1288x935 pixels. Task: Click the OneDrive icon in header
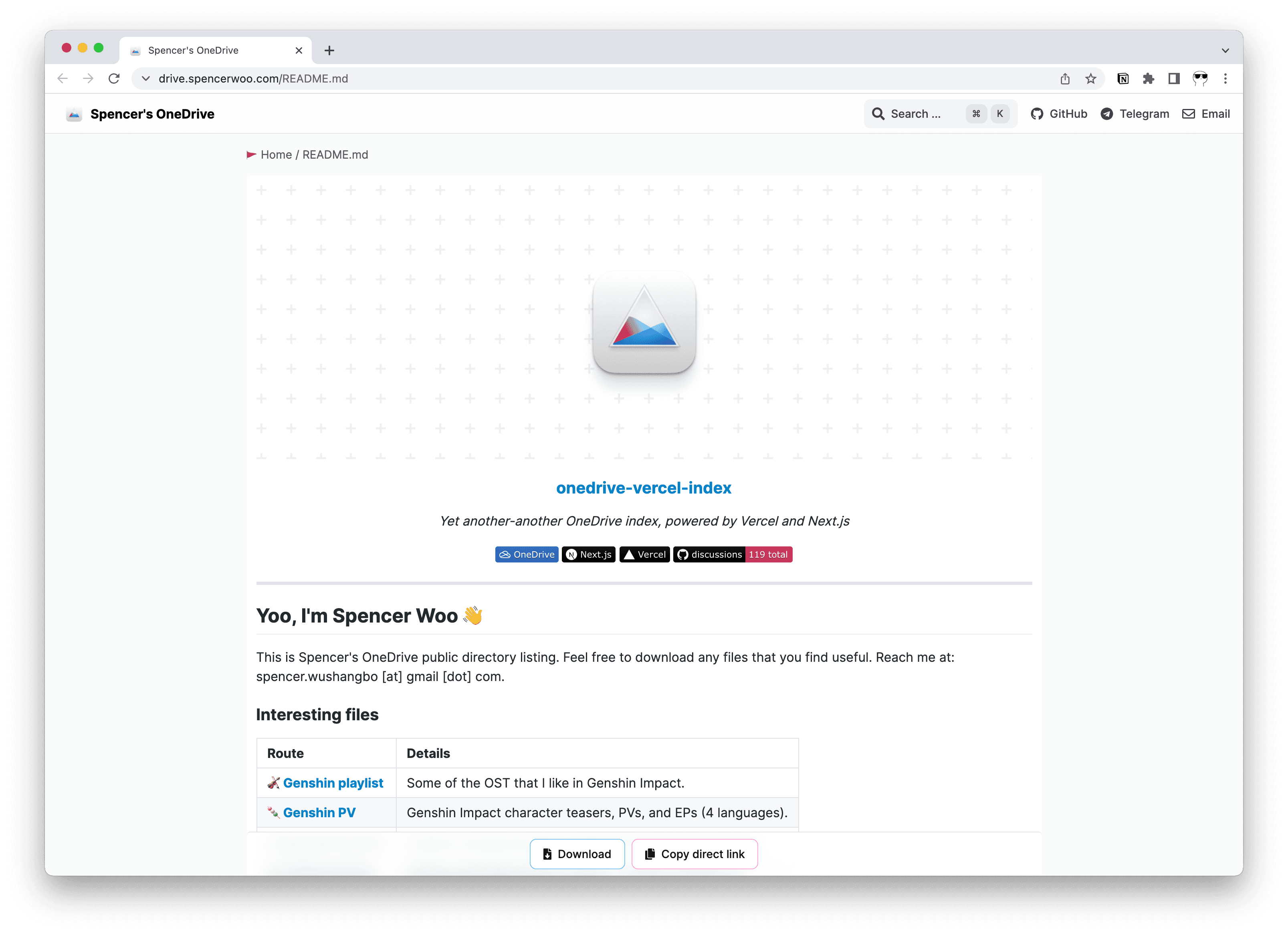(x=74, y=113)
